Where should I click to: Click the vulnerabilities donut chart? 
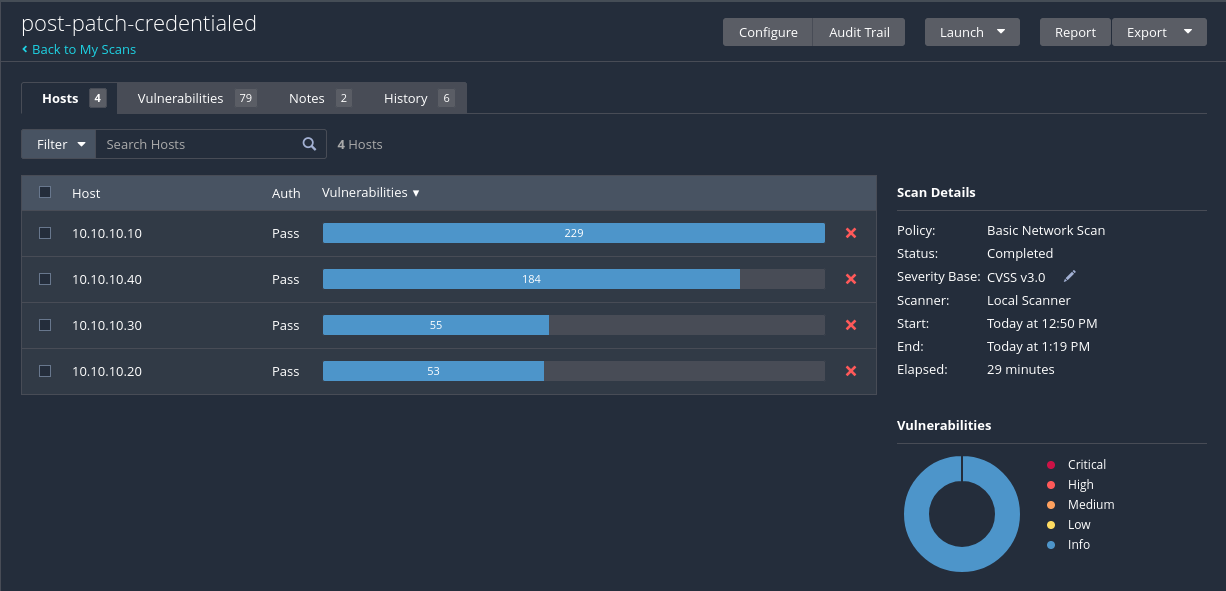(962, 514)
